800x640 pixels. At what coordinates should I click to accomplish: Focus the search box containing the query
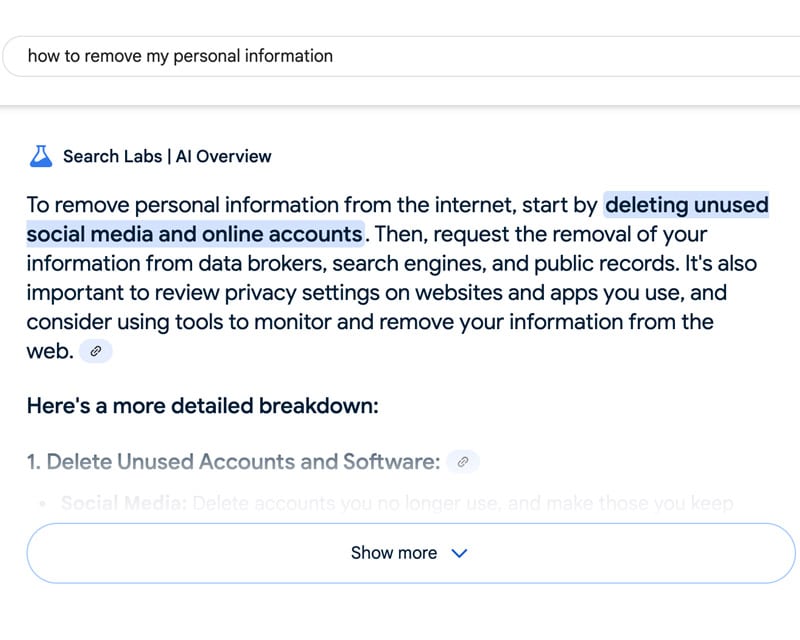(402, 56)
